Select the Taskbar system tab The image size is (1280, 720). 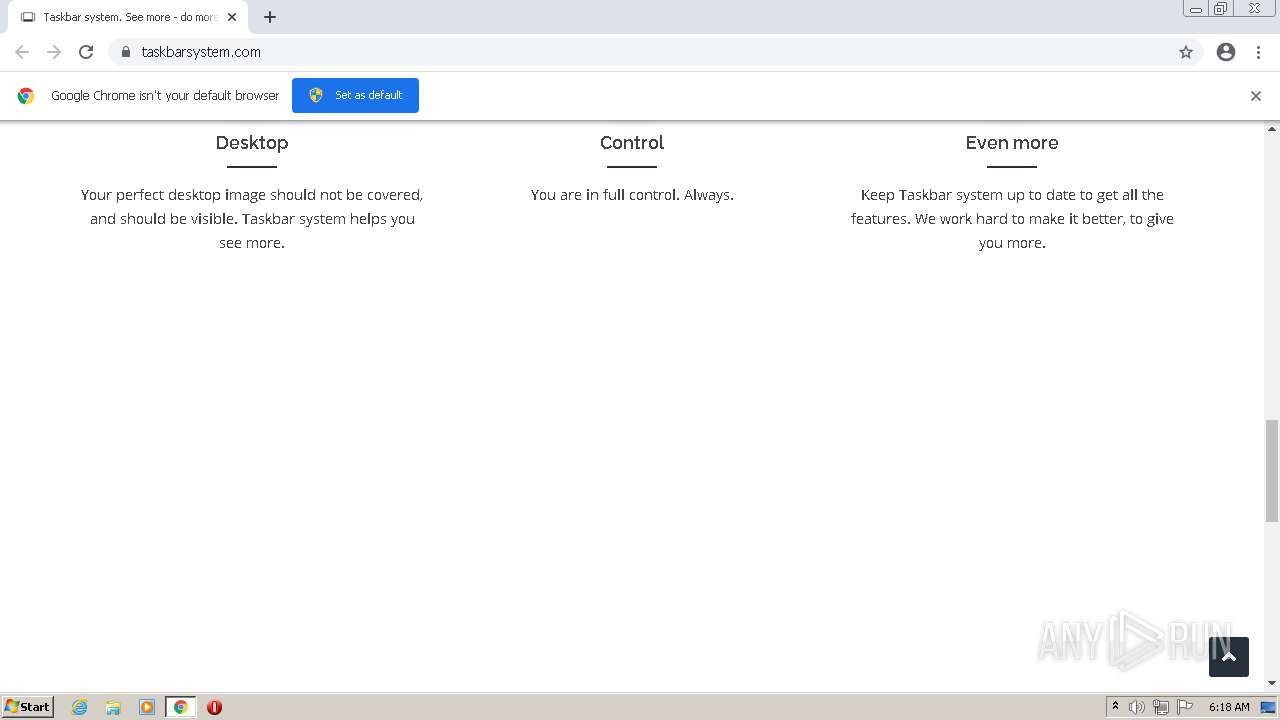[128, 17]
